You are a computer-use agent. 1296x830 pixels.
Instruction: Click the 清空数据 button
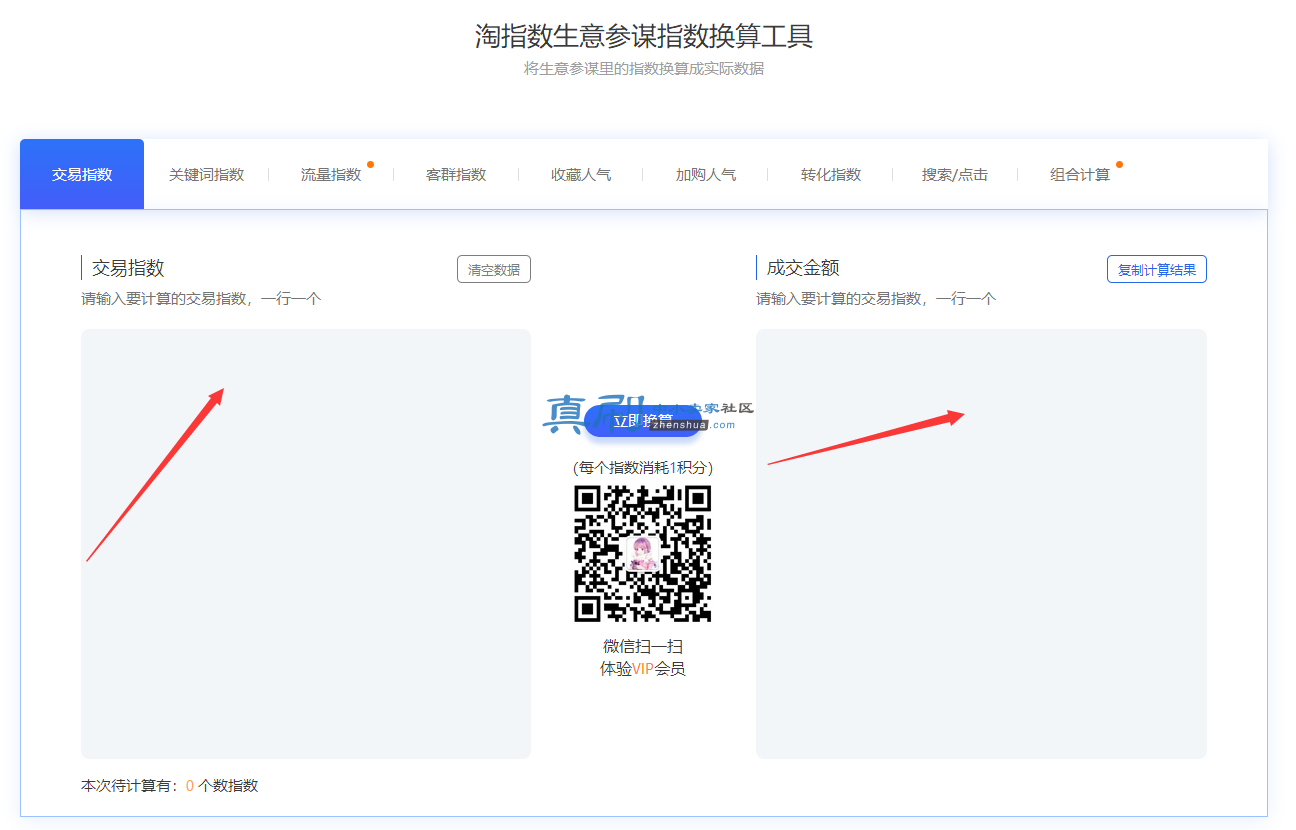click(494, 269)
